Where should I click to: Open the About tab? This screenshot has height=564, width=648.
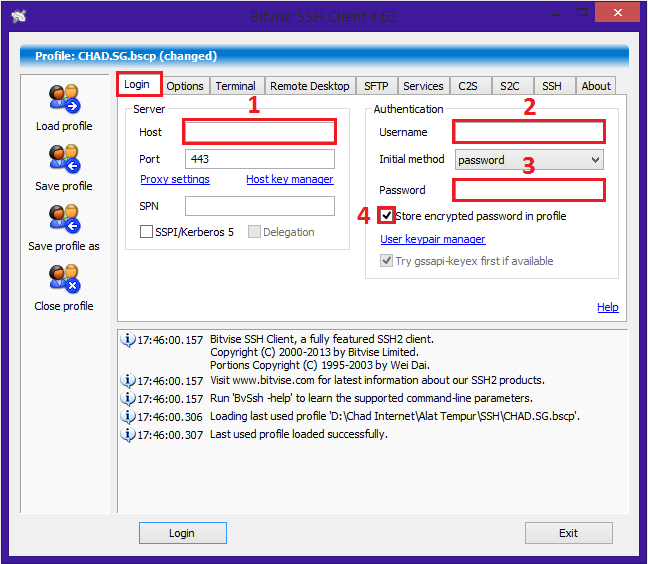click(596, 86)
